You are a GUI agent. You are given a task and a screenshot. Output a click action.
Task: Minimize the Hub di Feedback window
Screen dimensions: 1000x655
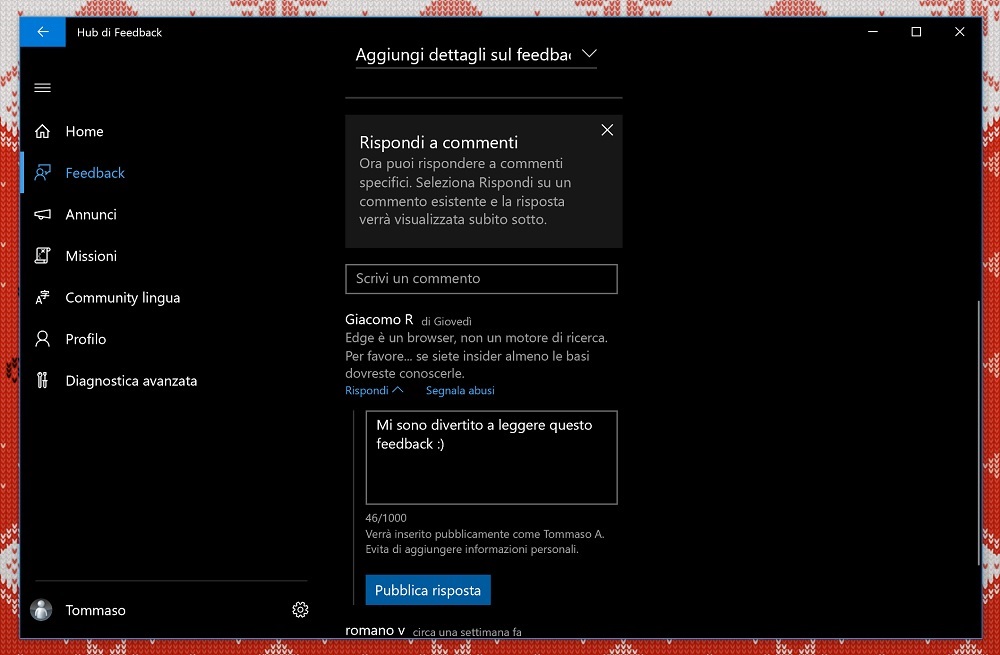[873, 32]
